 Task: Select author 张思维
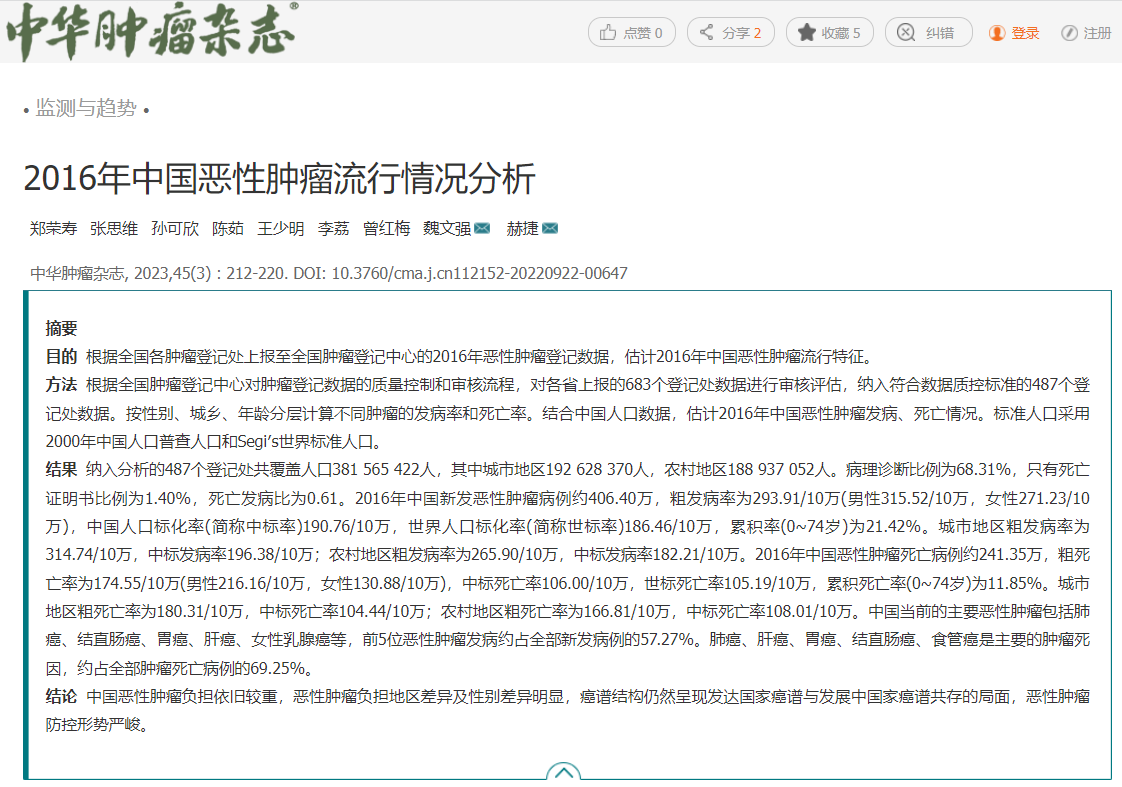point(114,228)
